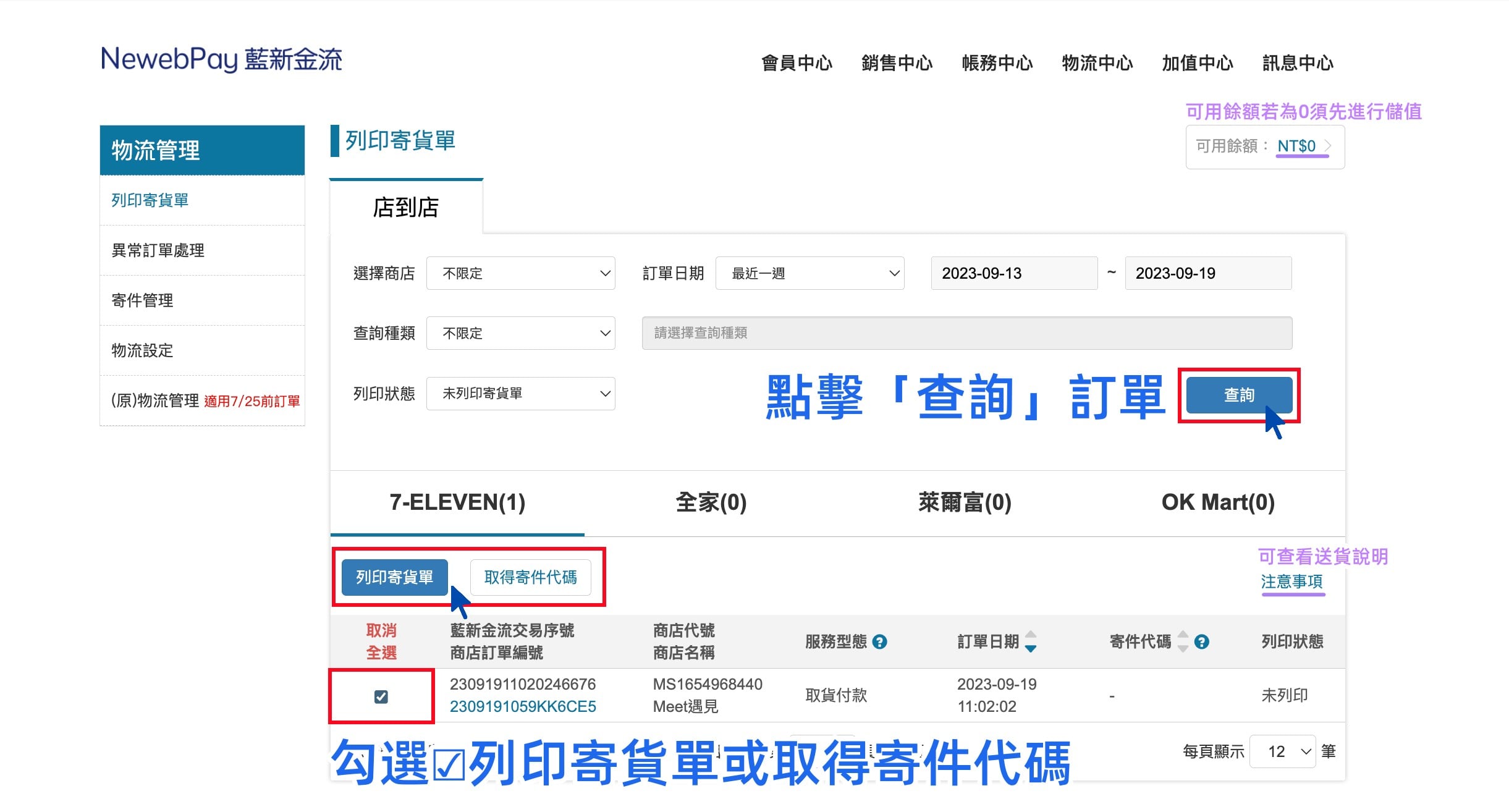Click the 寄件代碼 help question icon
The image size is (1509, 812).
tap(1201, 642)
